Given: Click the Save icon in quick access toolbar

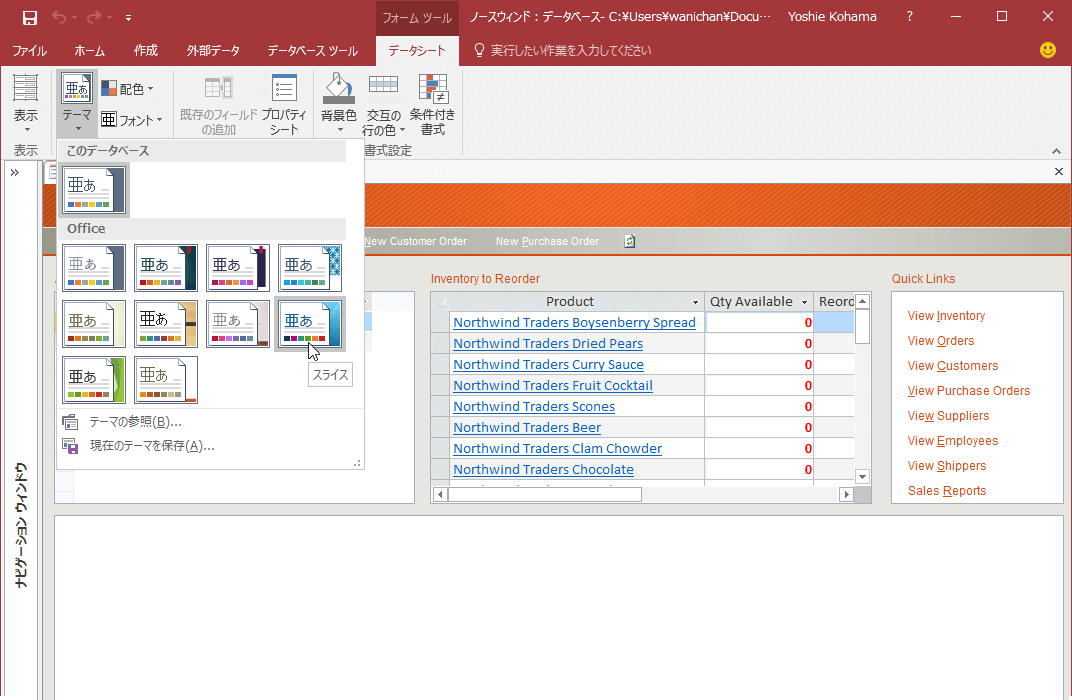Looking at the screenshot, I should pos(29,18).
